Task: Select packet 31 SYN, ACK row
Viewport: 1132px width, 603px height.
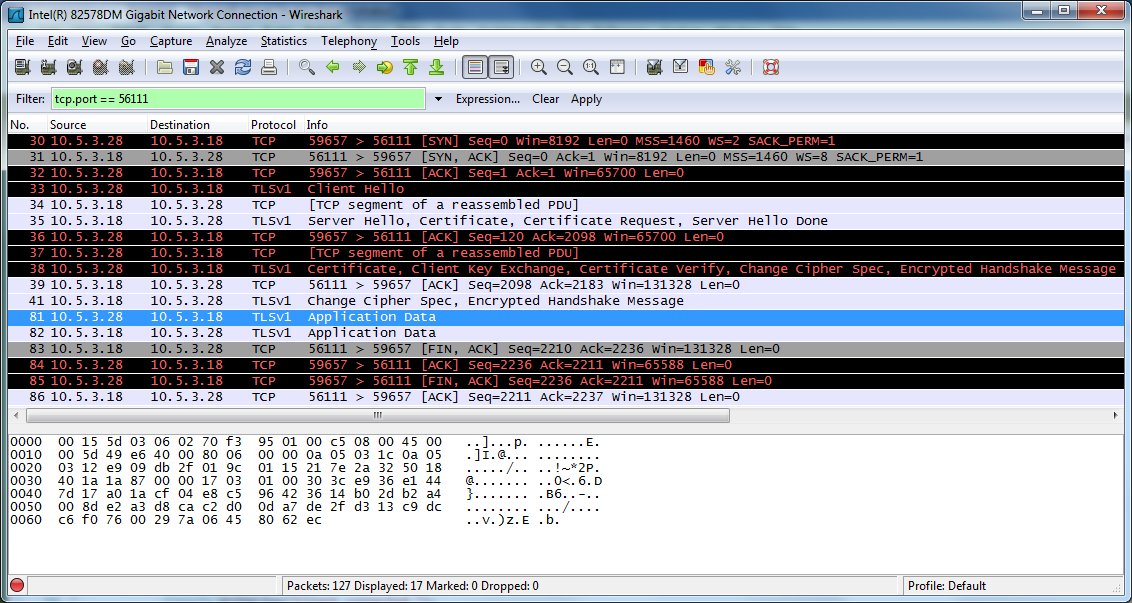Action: point(566,157)
